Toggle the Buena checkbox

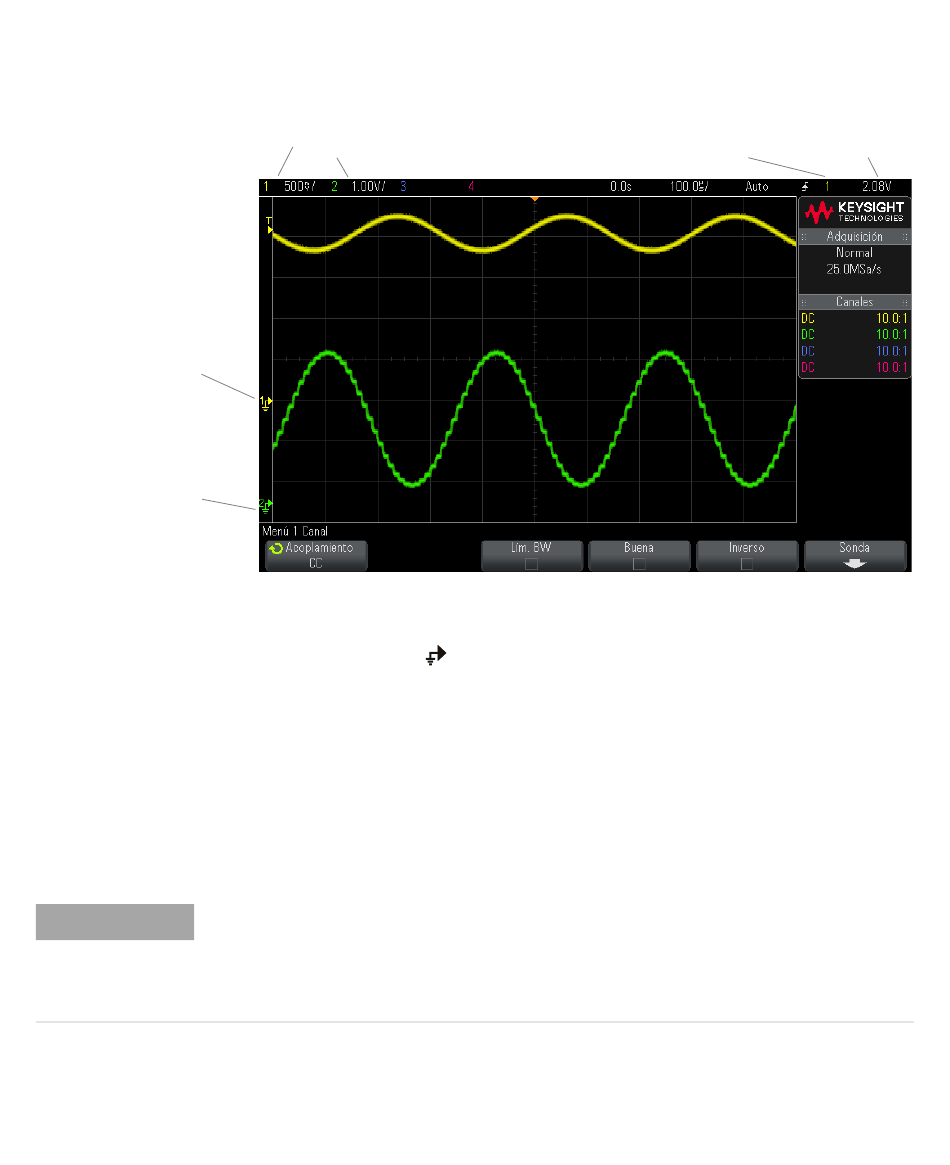point(639,564)
